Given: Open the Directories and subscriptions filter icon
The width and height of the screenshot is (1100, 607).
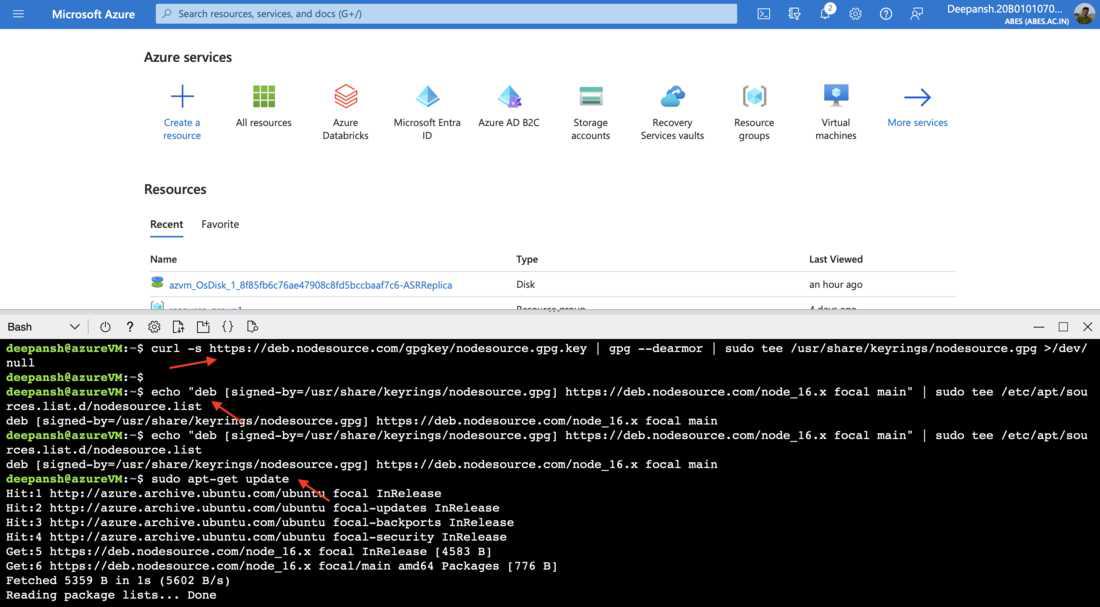Looking at the screenshot, I should pyautogui.click(x=794, y=13).
